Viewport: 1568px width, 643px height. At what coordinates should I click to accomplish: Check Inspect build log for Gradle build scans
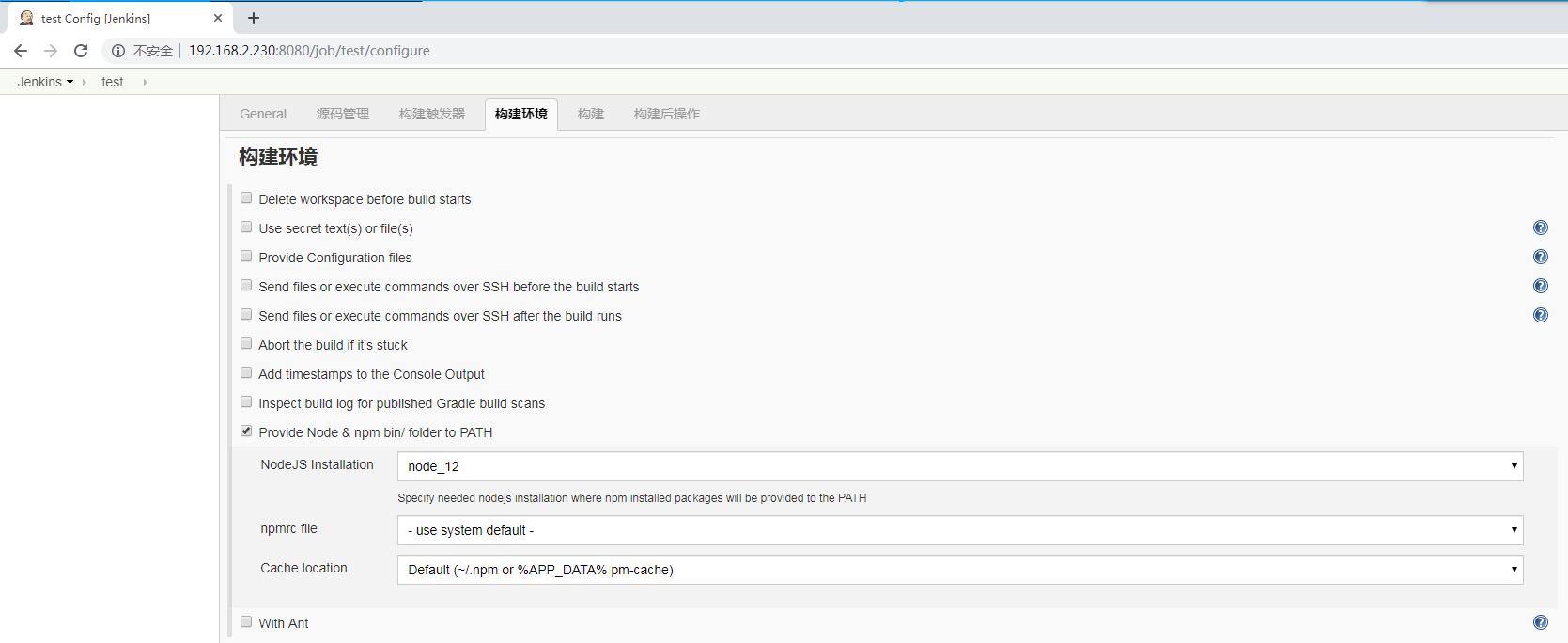click(x=246, y=402)
